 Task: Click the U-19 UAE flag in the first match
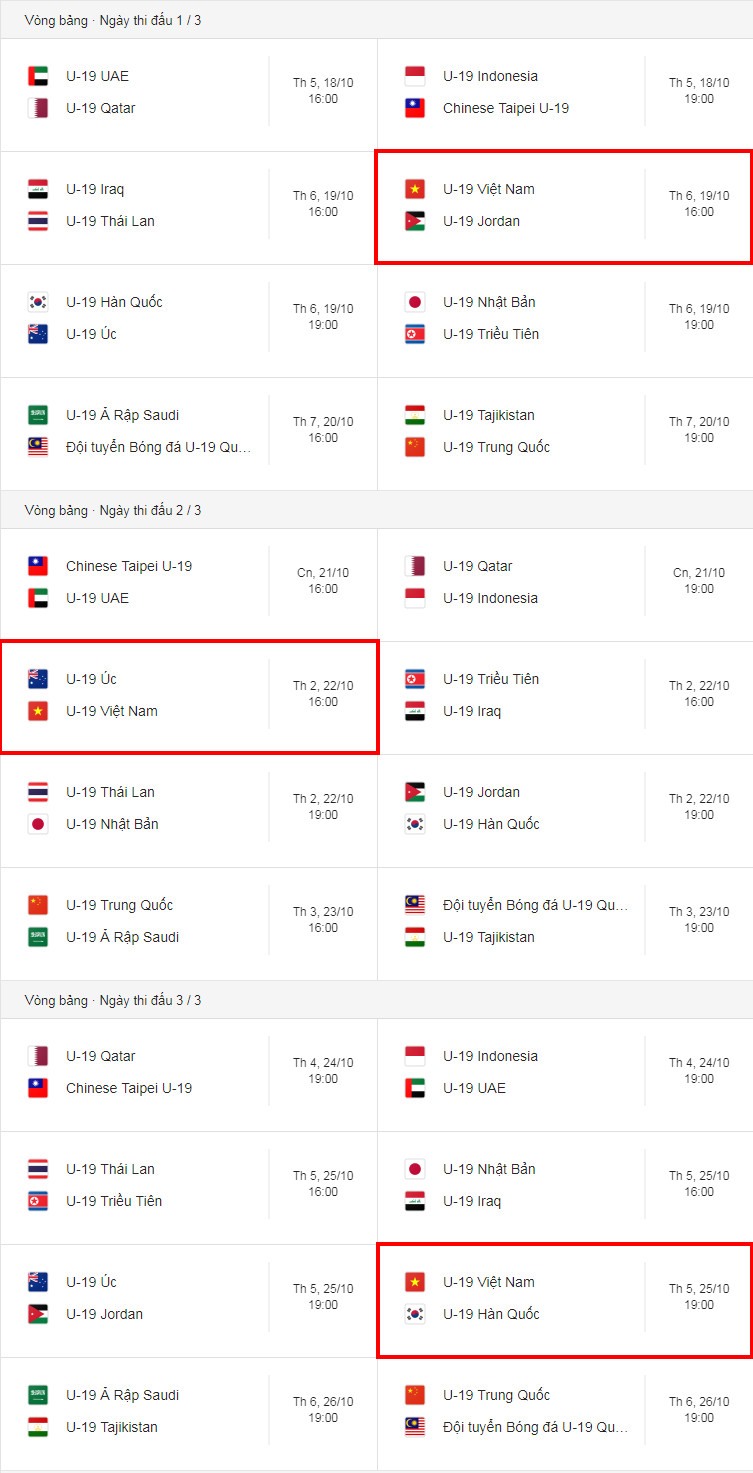[x=38, y=76]
